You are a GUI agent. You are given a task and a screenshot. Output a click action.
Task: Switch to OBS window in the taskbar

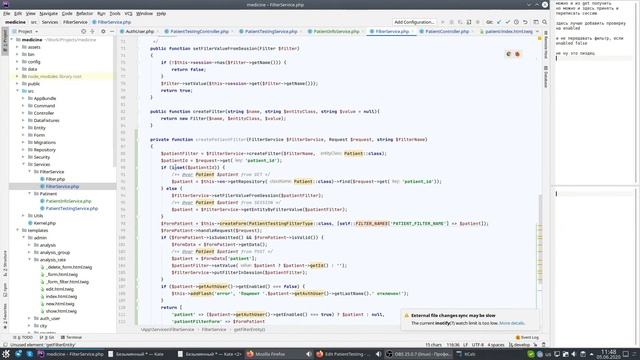point(418,354)
